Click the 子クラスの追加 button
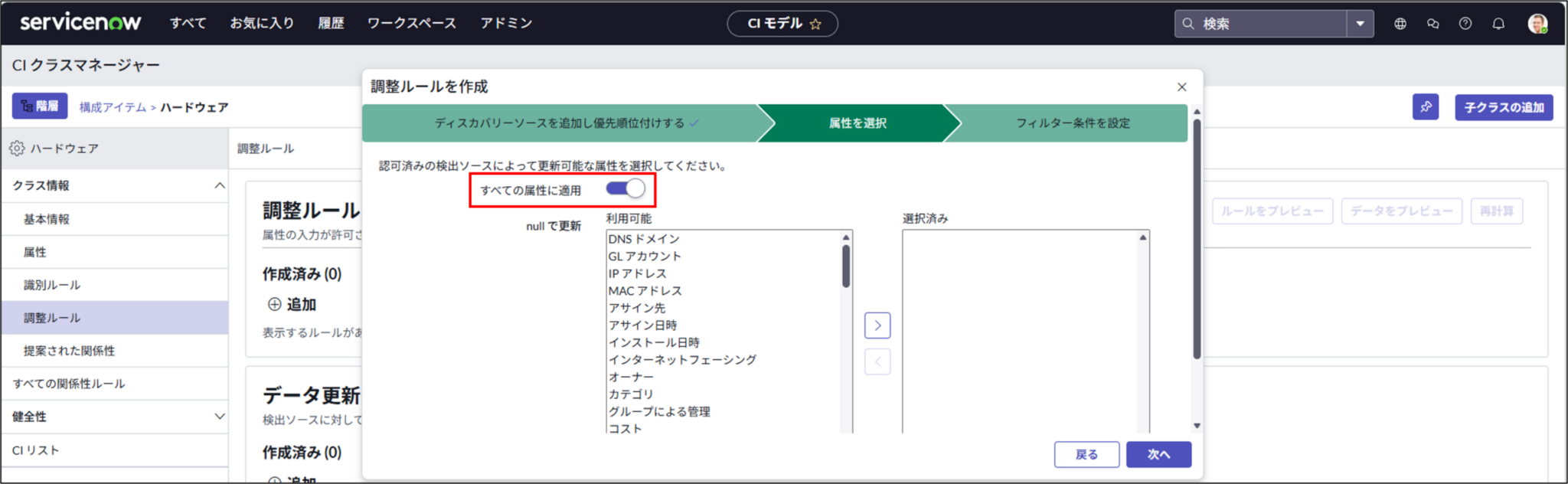 (1504, 107)
